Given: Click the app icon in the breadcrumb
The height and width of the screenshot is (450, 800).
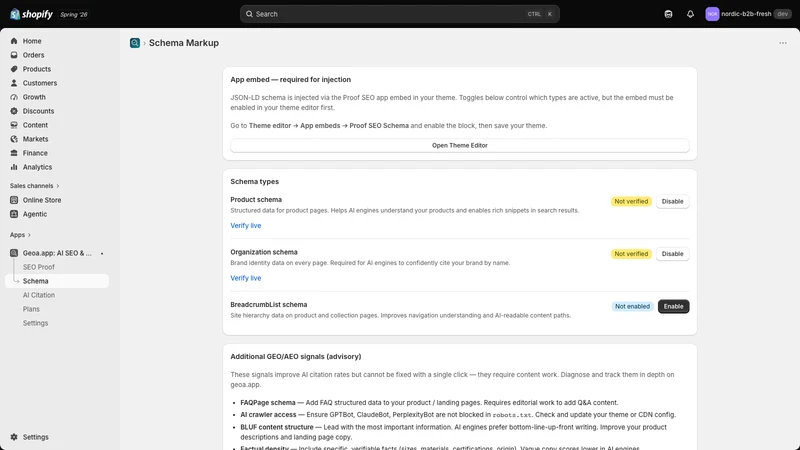Looking at the screenshot, I should click(135, 43).
